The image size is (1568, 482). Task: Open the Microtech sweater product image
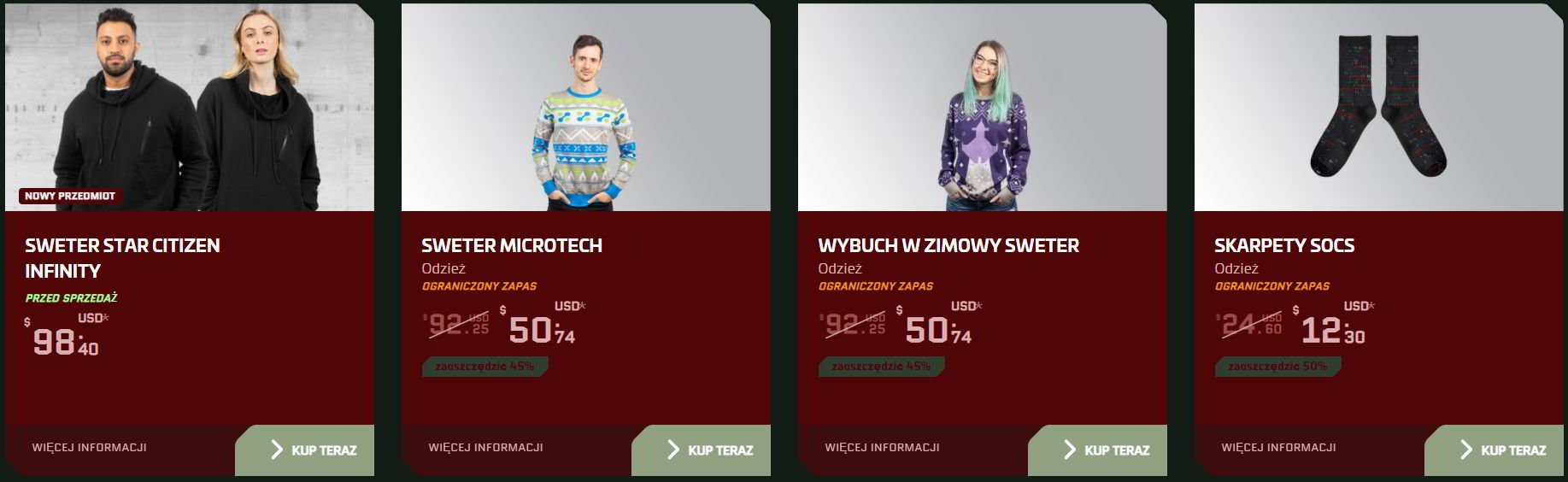point(586,107)
